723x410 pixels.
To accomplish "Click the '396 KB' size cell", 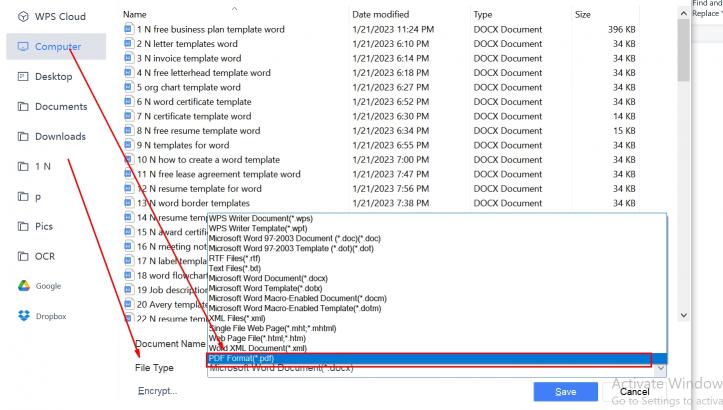I will tap(622, 29).
